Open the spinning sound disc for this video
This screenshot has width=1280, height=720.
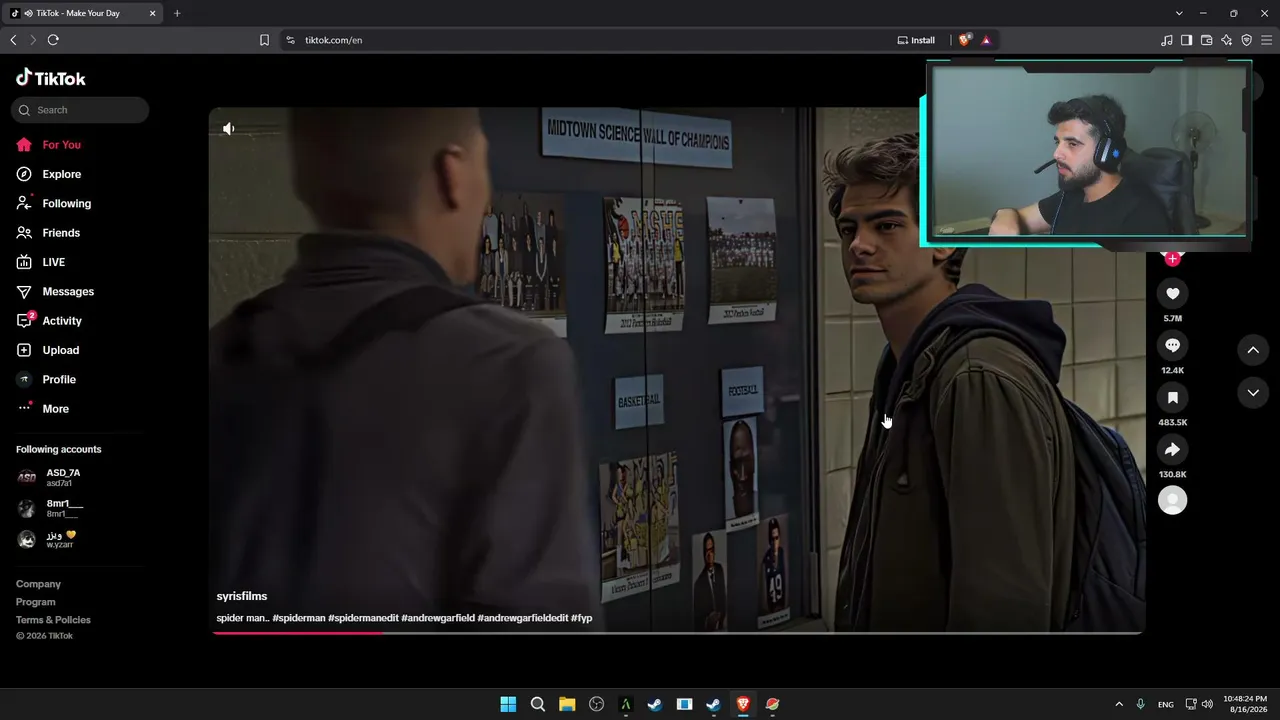pyautogui.click(x=1173, y=500)
